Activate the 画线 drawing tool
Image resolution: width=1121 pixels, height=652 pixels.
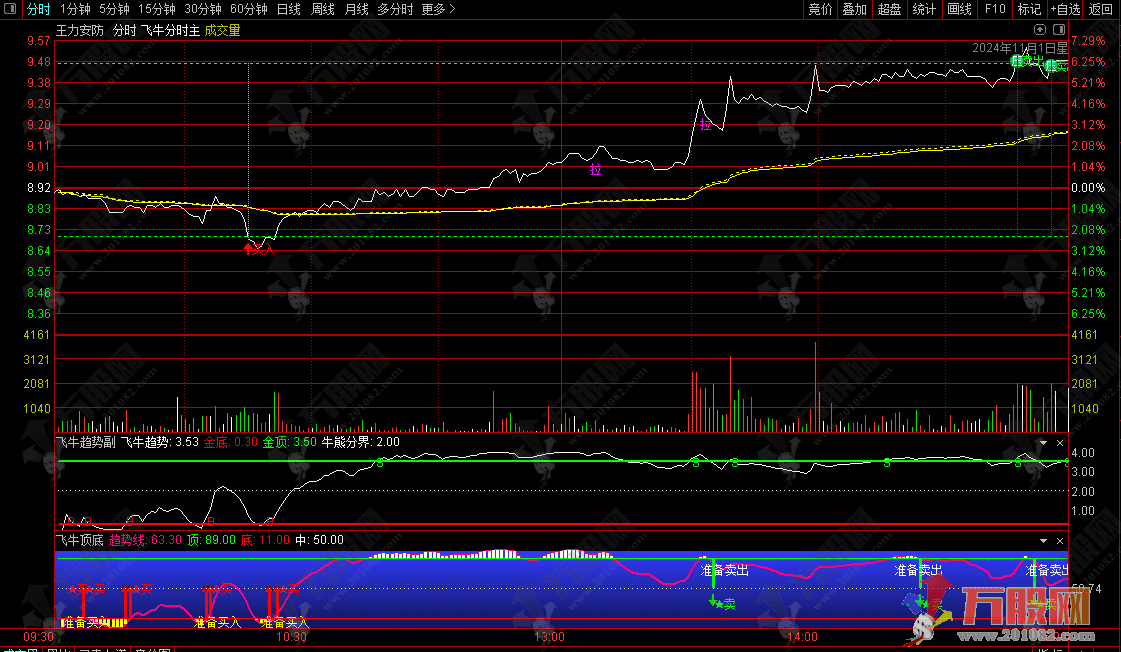(x=959, y=9)
